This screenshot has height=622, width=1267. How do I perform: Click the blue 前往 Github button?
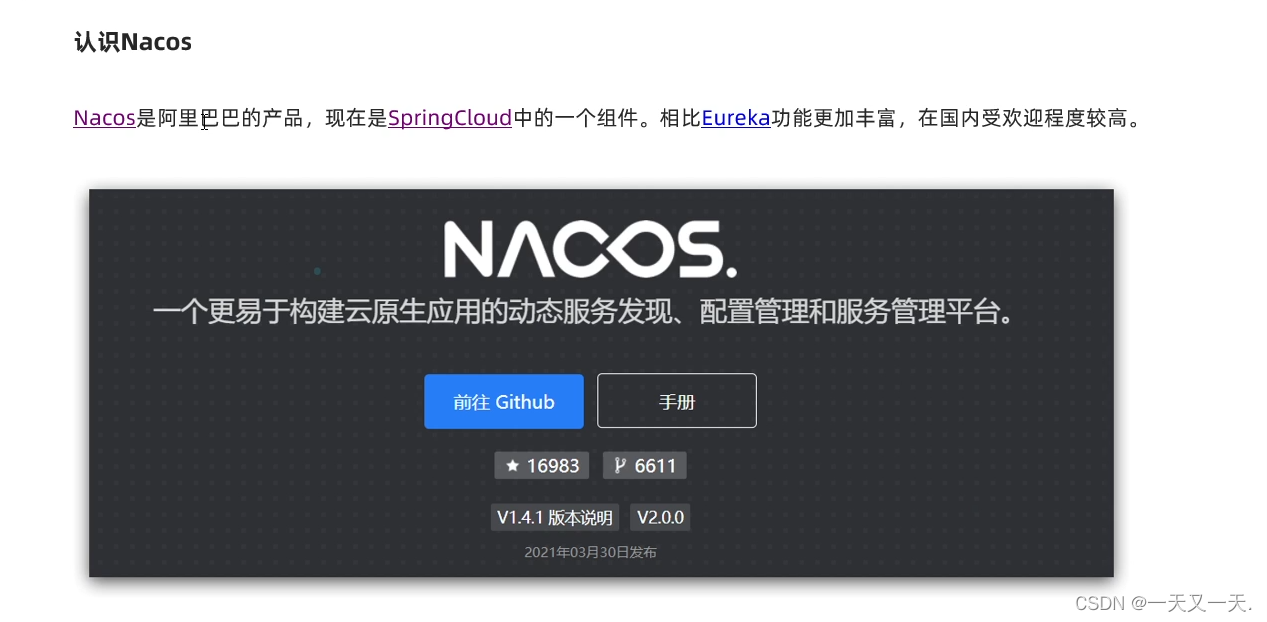pos(504,401)
